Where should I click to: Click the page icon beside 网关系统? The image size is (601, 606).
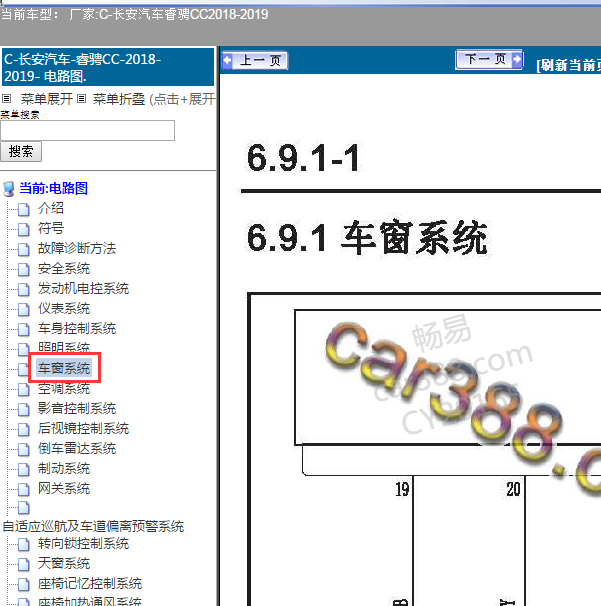pyautogui.click(x=24, y=490)
